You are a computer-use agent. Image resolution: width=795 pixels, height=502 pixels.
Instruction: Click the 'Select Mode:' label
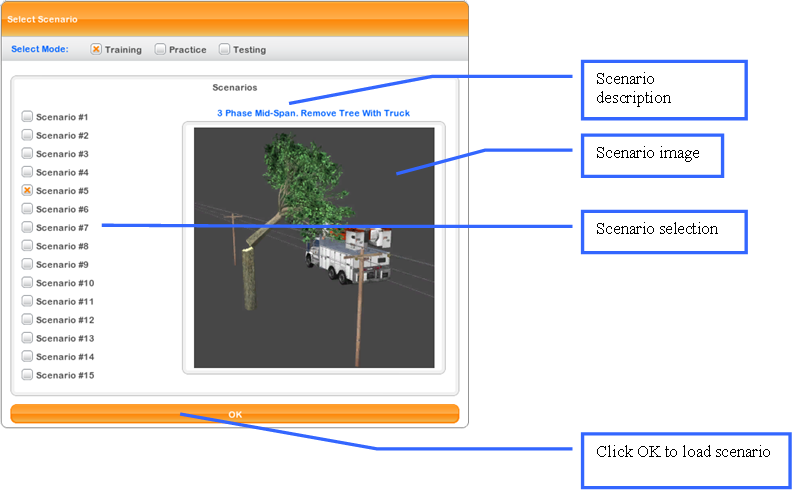click(40, 49)
